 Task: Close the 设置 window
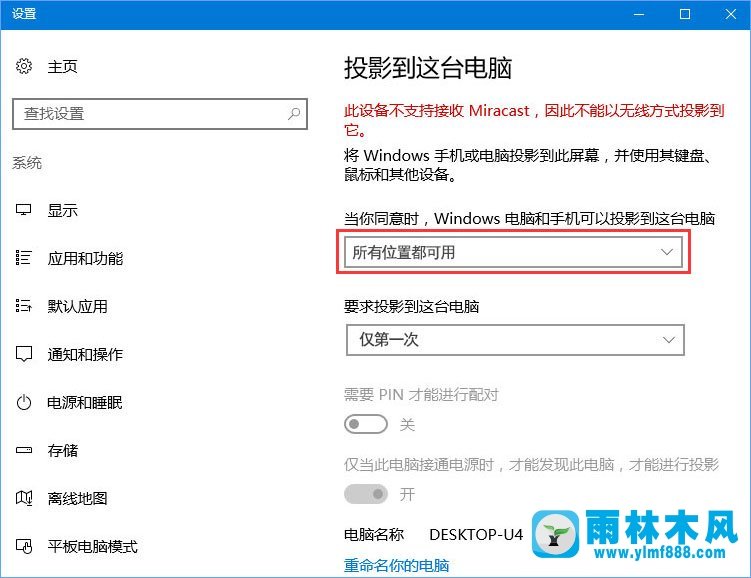730,14
